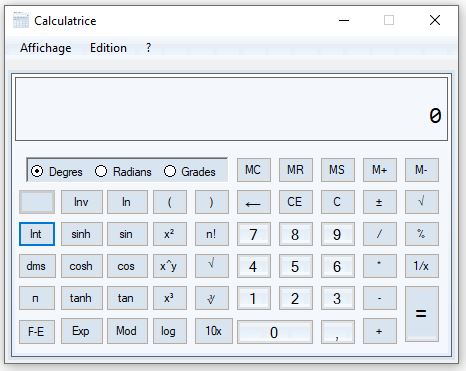Click the Mod modulo button

click(x=127, y=331)
